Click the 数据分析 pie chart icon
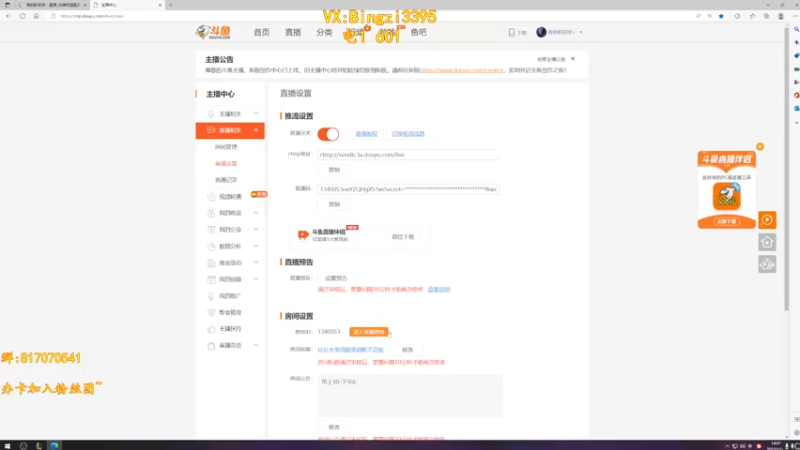Viewport: 800px width, 450px height. tap(211, 246)
